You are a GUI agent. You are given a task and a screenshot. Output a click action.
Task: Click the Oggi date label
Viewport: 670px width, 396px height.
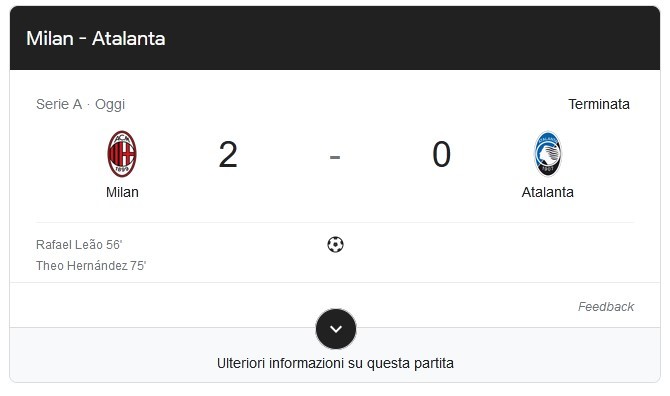110,105
